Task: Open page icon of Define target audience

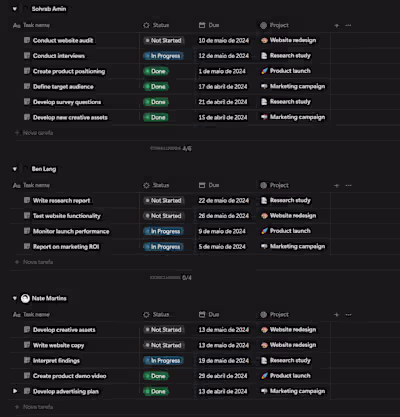Action: point(27,86)
